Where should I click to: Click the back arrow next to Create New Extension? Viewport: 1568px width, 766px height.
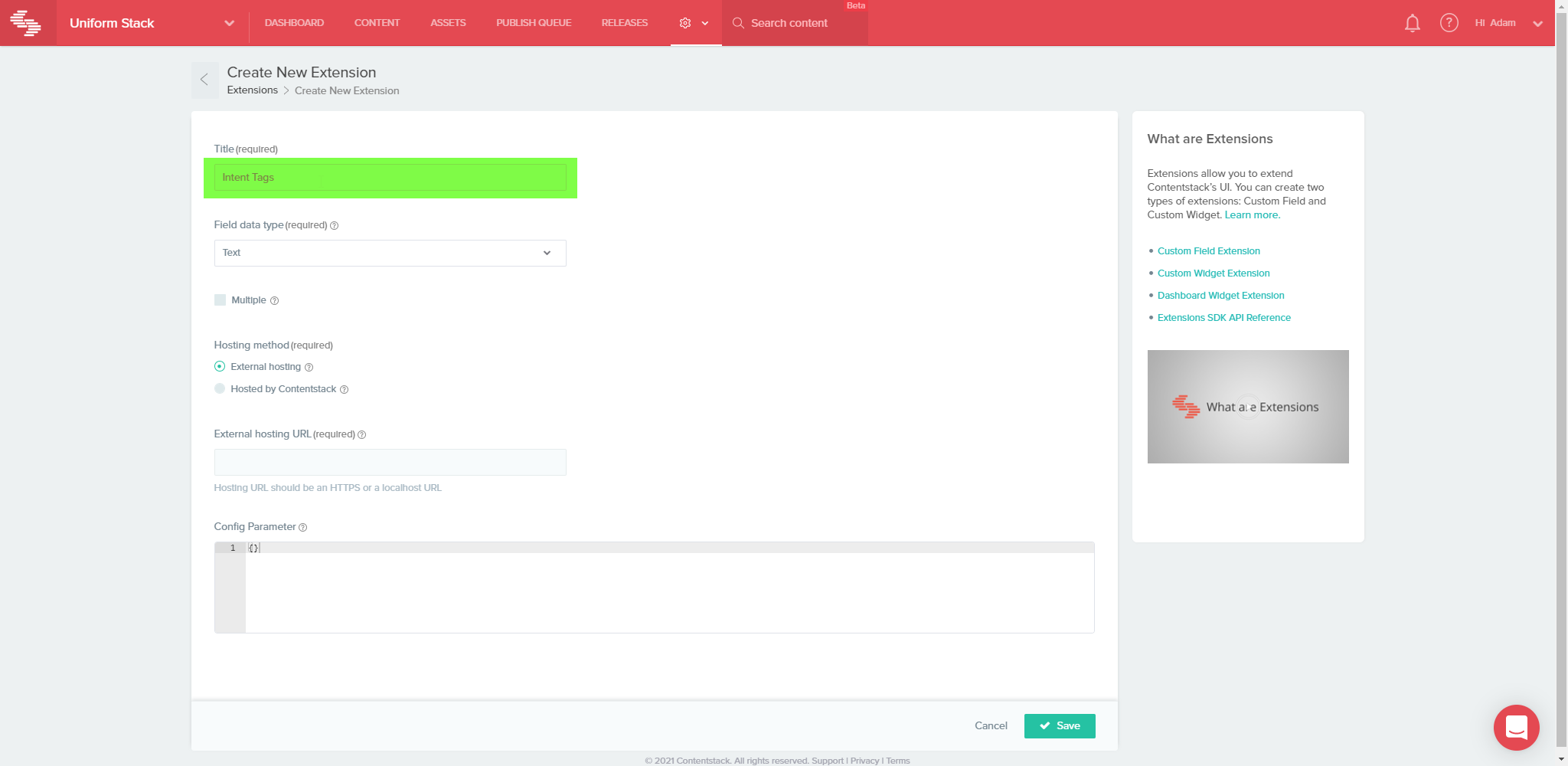click(204, 80)
